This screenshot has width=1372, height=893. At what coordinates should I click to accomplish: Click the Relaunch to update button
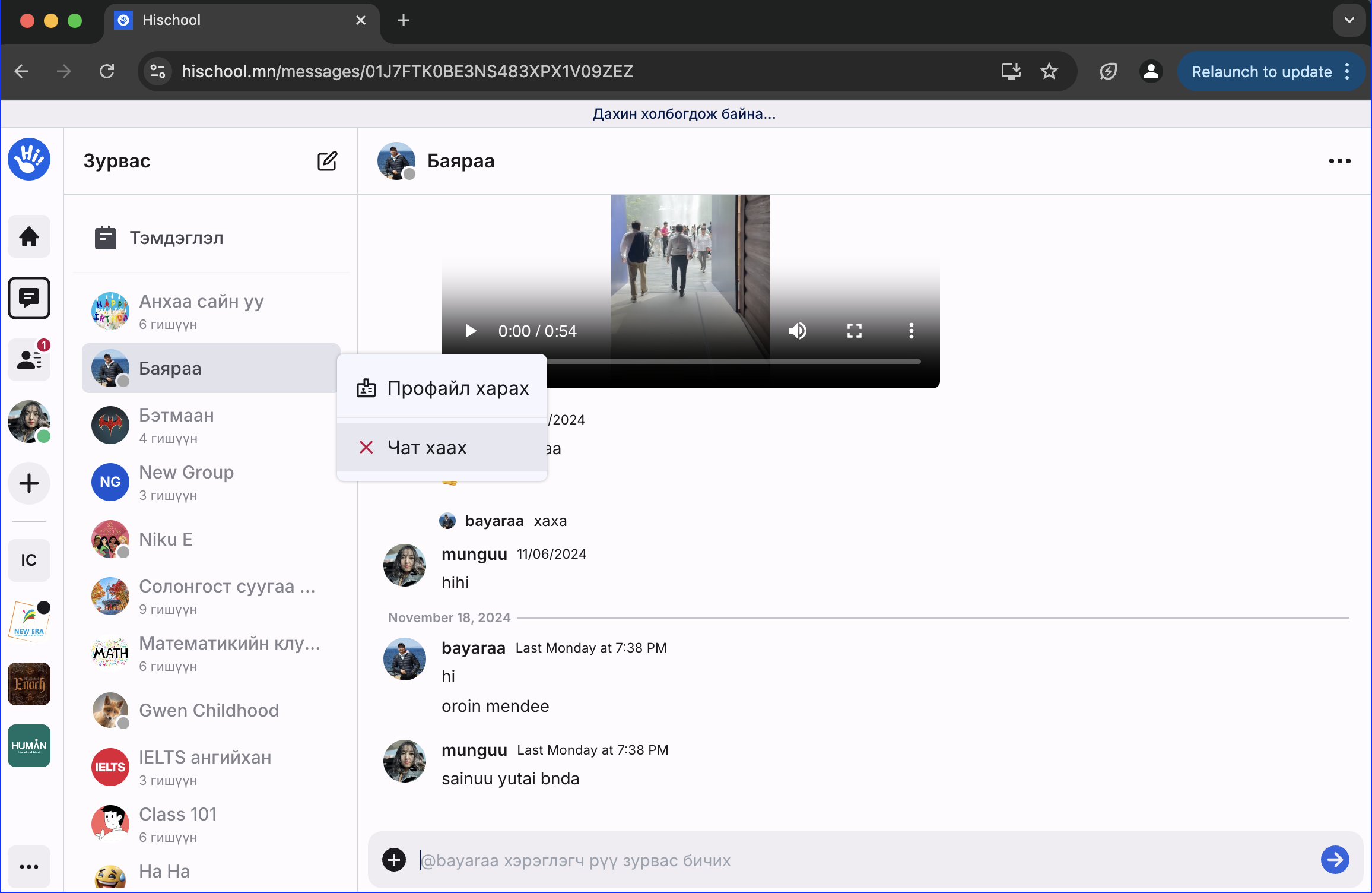coord(1261,72)
